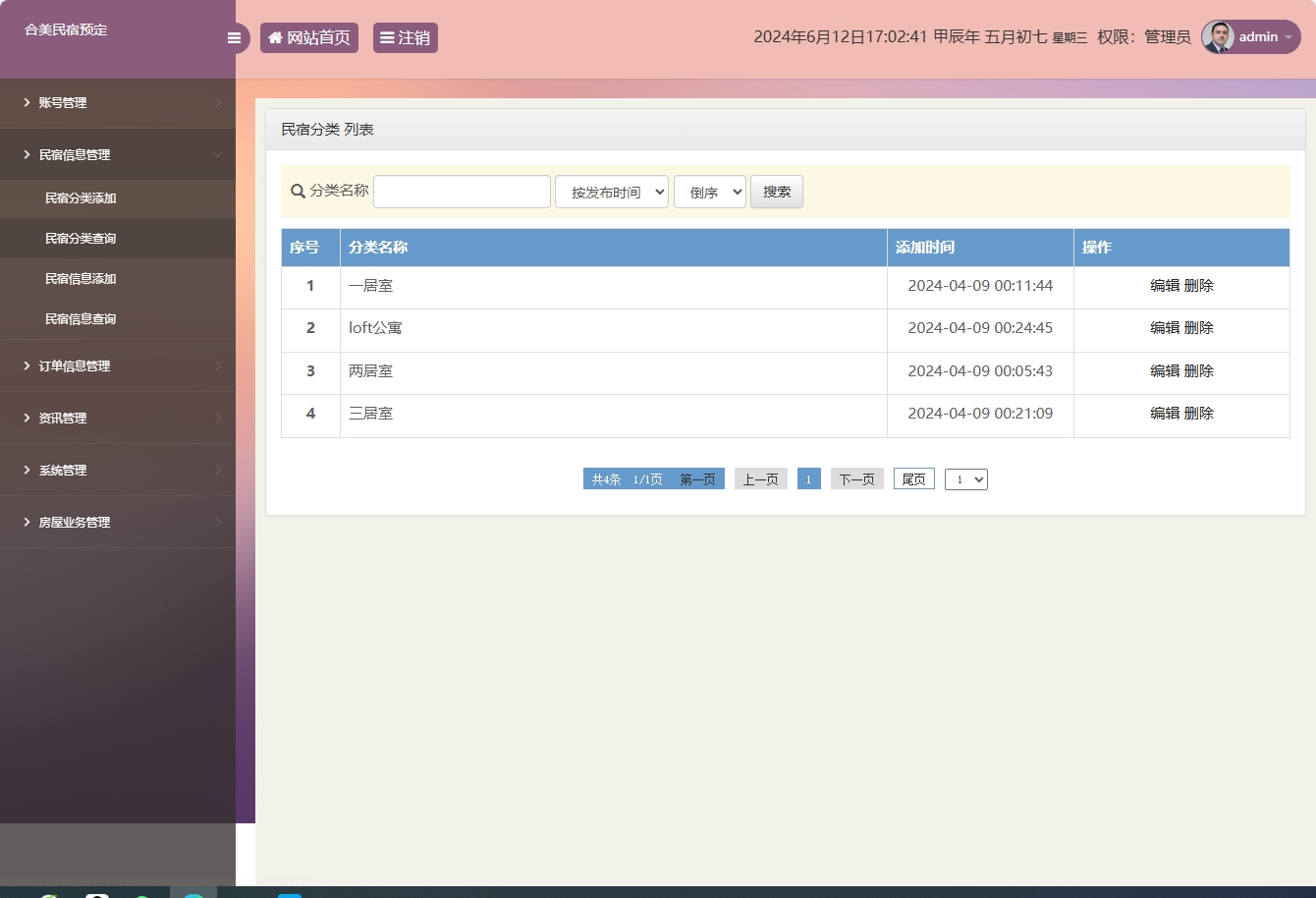The width and height of the screenshot is (1316, 898).
Task: Click 编辑 on the loft公寓 row
Action: click(x=1165, y=327)
